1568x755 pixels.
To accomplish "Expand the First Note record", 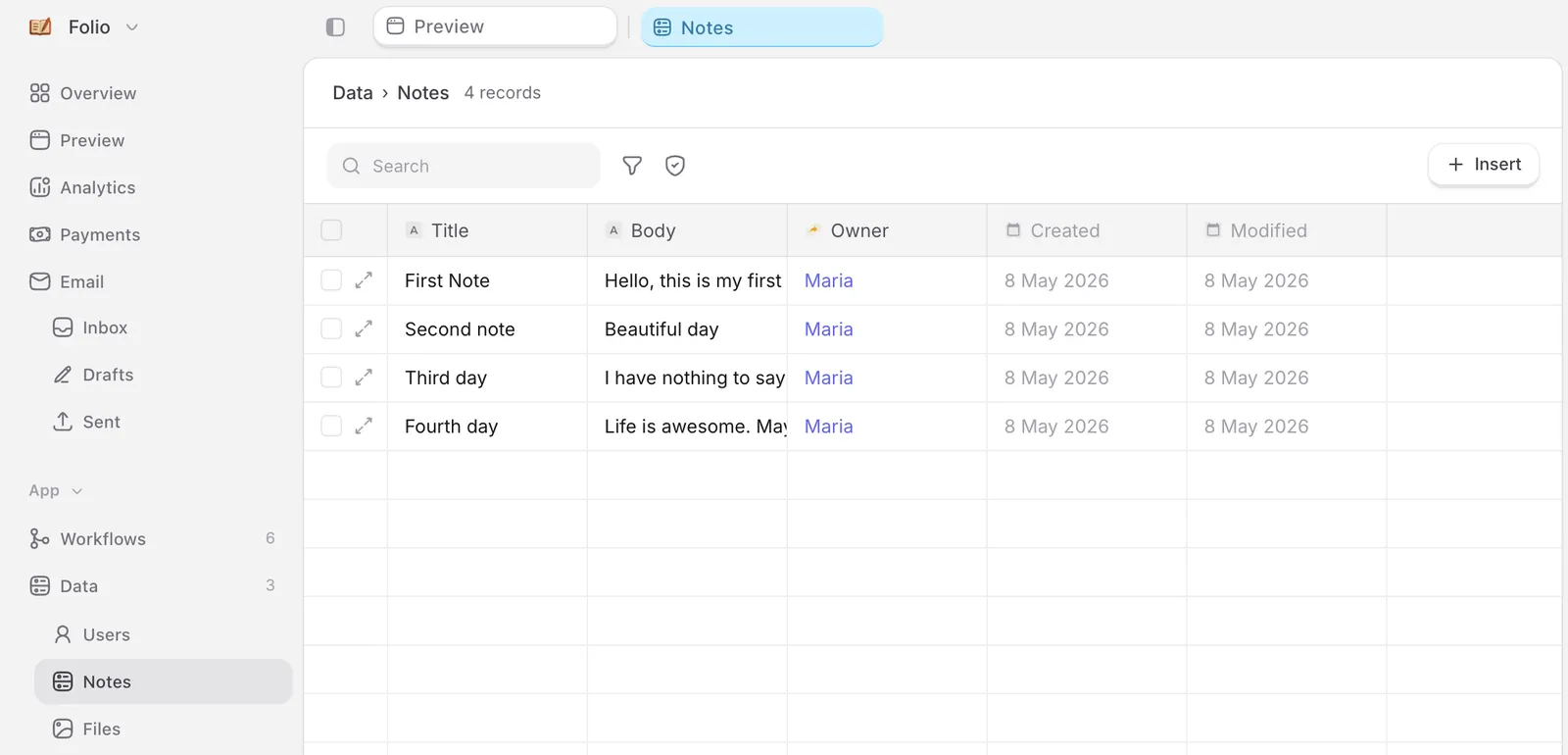I will 364,280.
